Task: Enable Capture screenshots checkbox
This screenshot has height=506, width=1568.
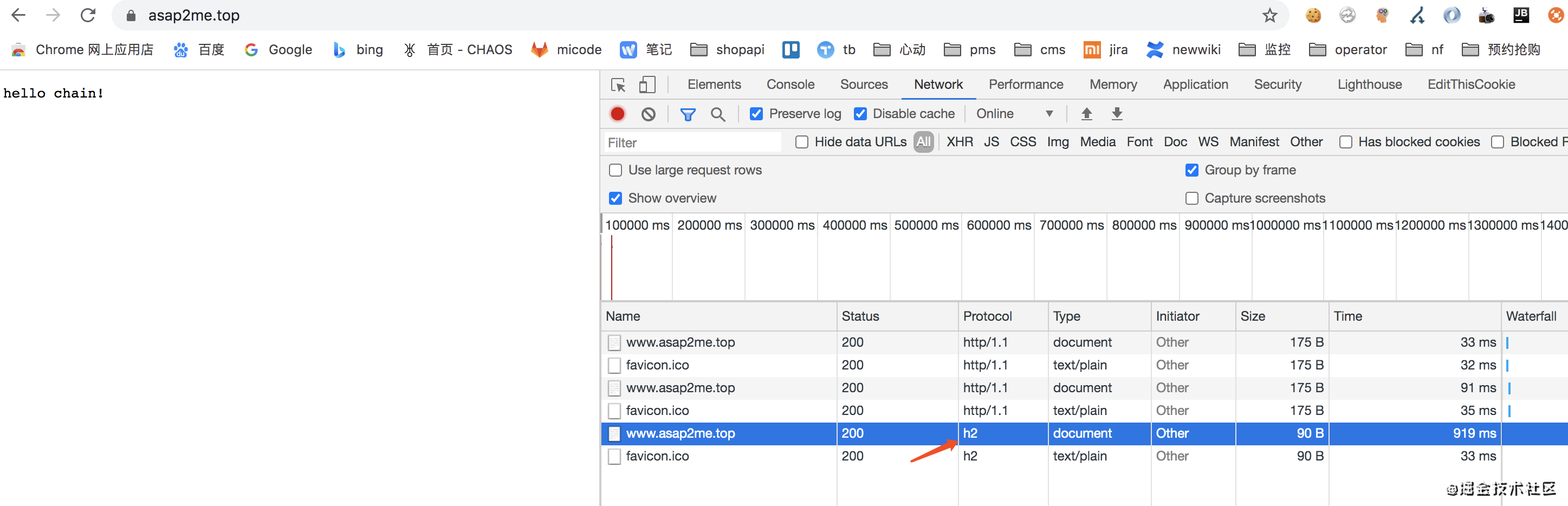Action: (x=1192, y=198)
